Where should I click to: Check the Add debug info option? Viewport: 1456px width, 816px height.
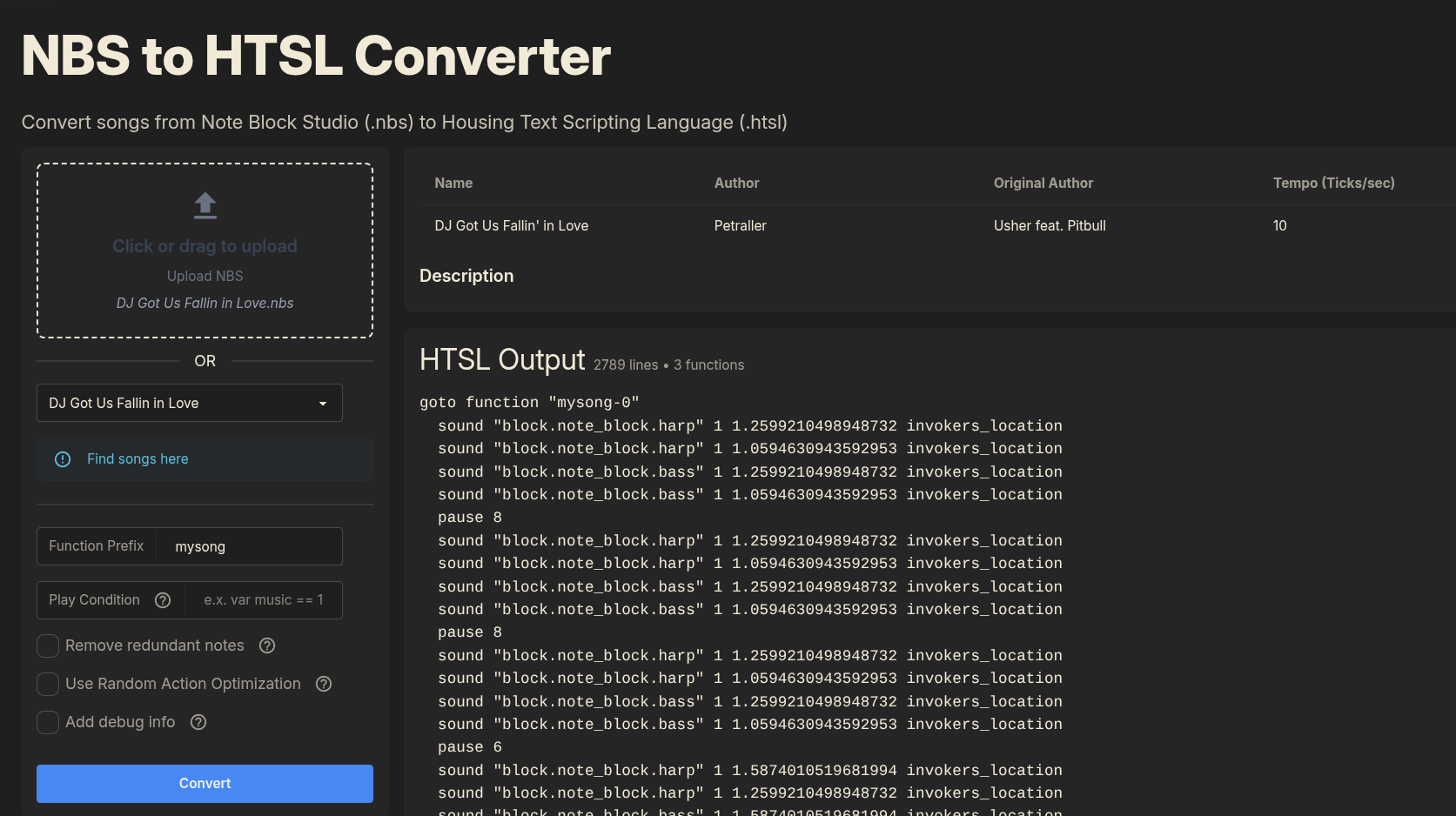[48, 722]
